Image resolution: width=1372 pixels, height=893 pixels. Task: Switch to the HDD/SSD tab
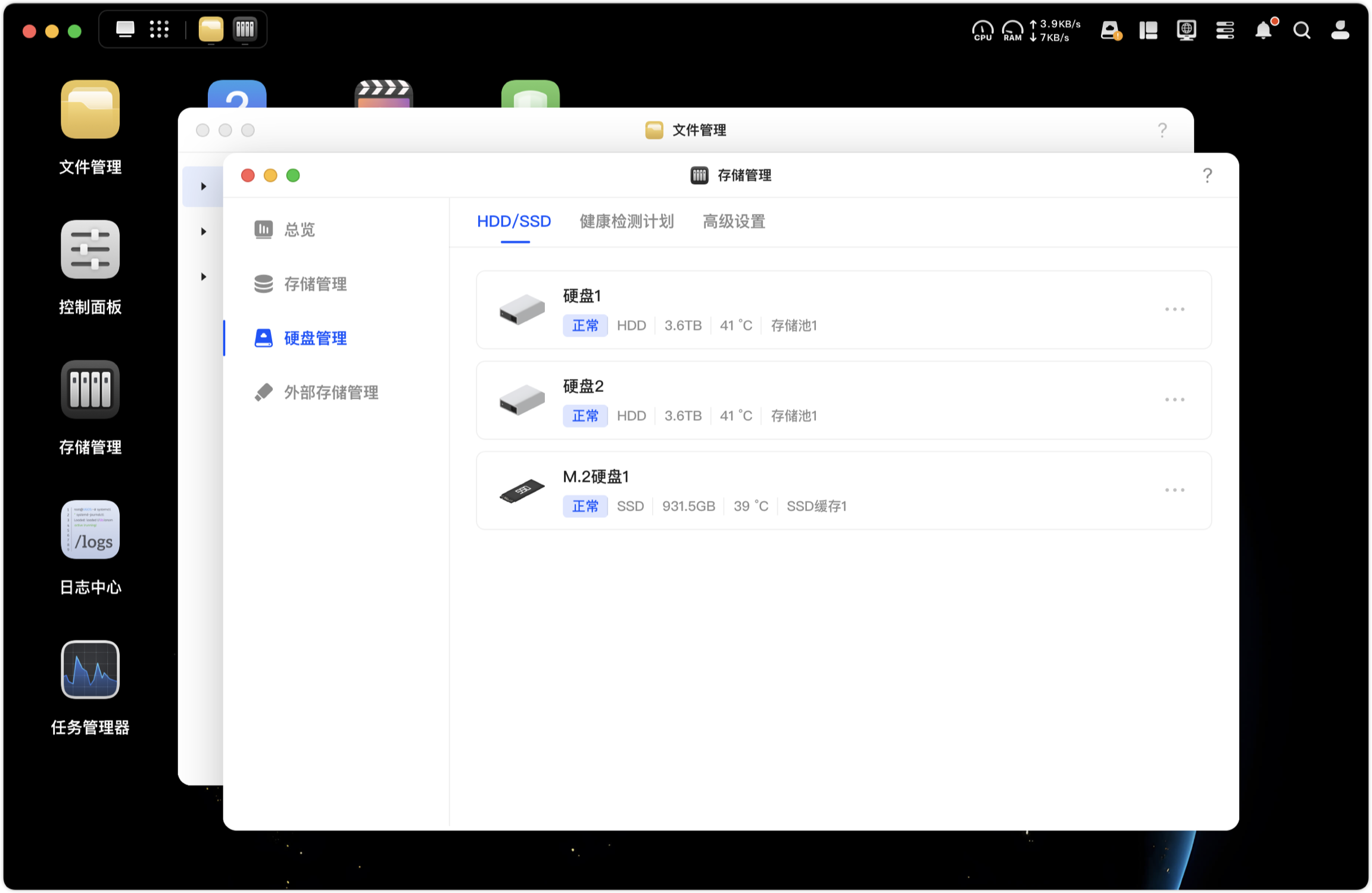pyautogui.click(x=514, y=222)
